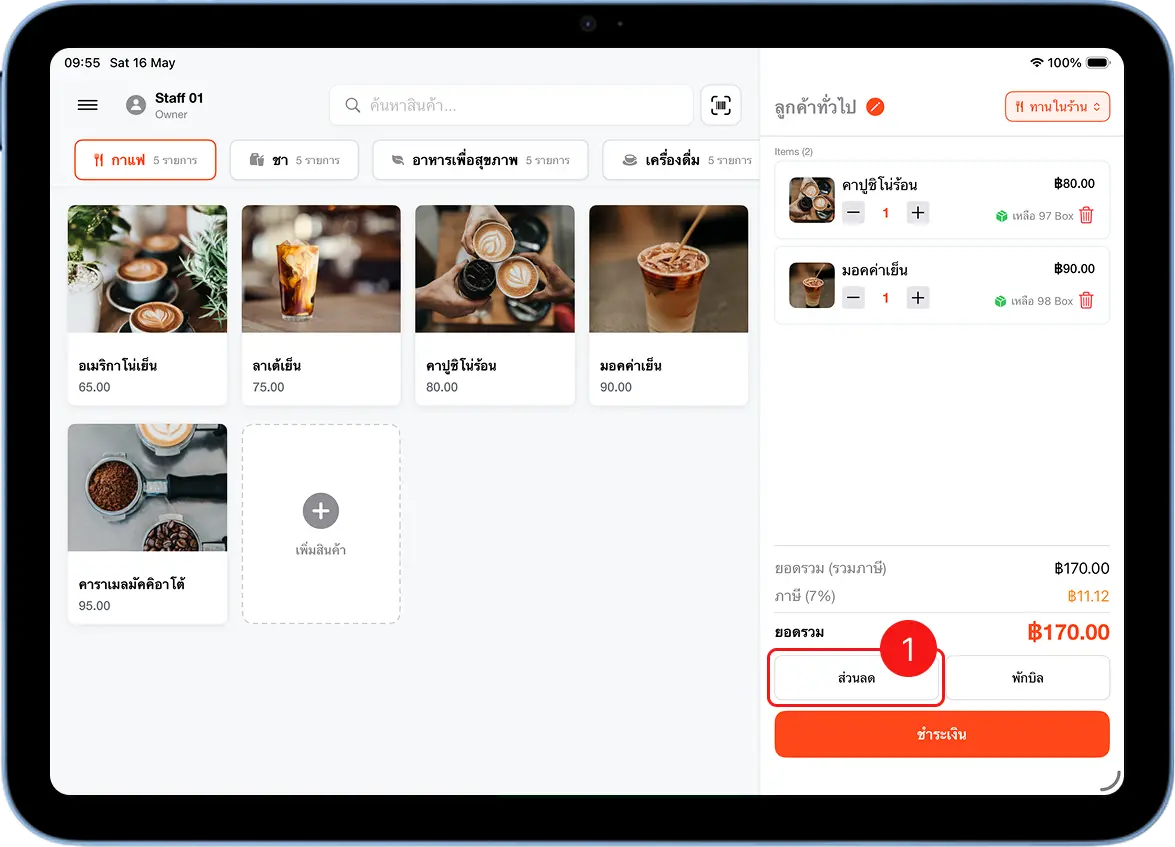The height and width of the screenshot is (847, 1175).
Task: Click the Items (2) label
Action: coord(794,151)
